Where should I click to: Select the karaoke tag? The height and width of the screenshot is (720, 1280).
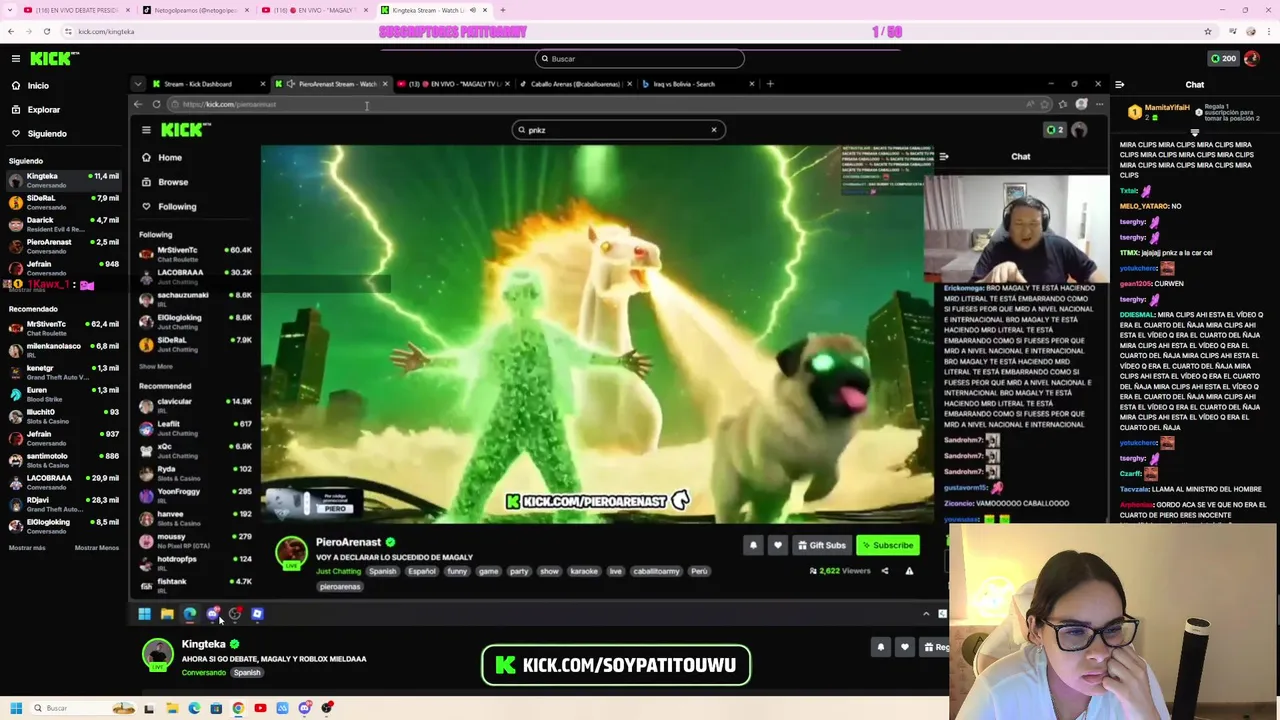click(x=584, y=571)
